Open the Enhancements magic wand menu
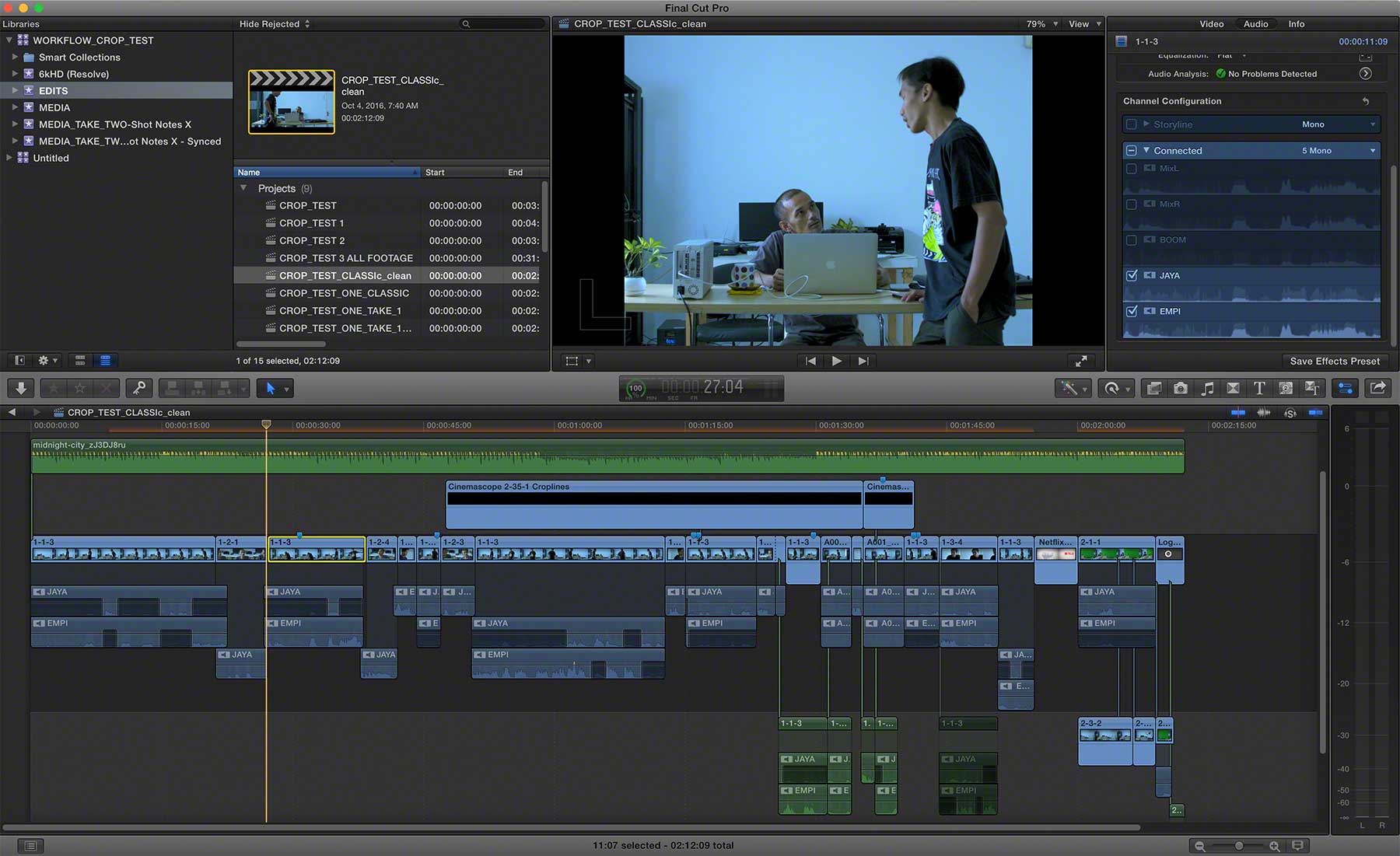 pos(1073,388)
